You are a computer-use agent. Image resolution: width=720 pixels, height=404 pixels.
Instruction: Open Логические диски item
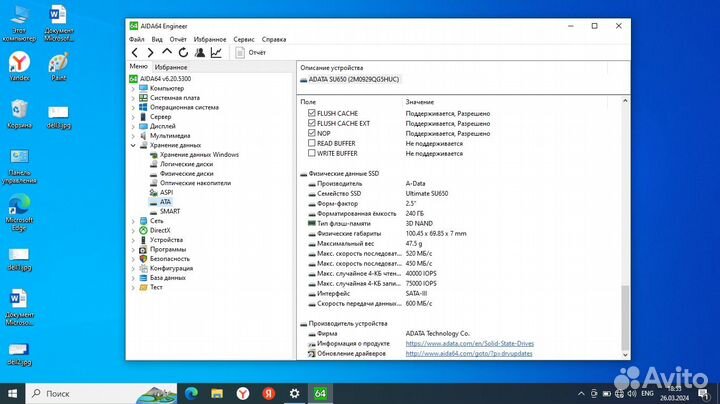click(186, 164)
